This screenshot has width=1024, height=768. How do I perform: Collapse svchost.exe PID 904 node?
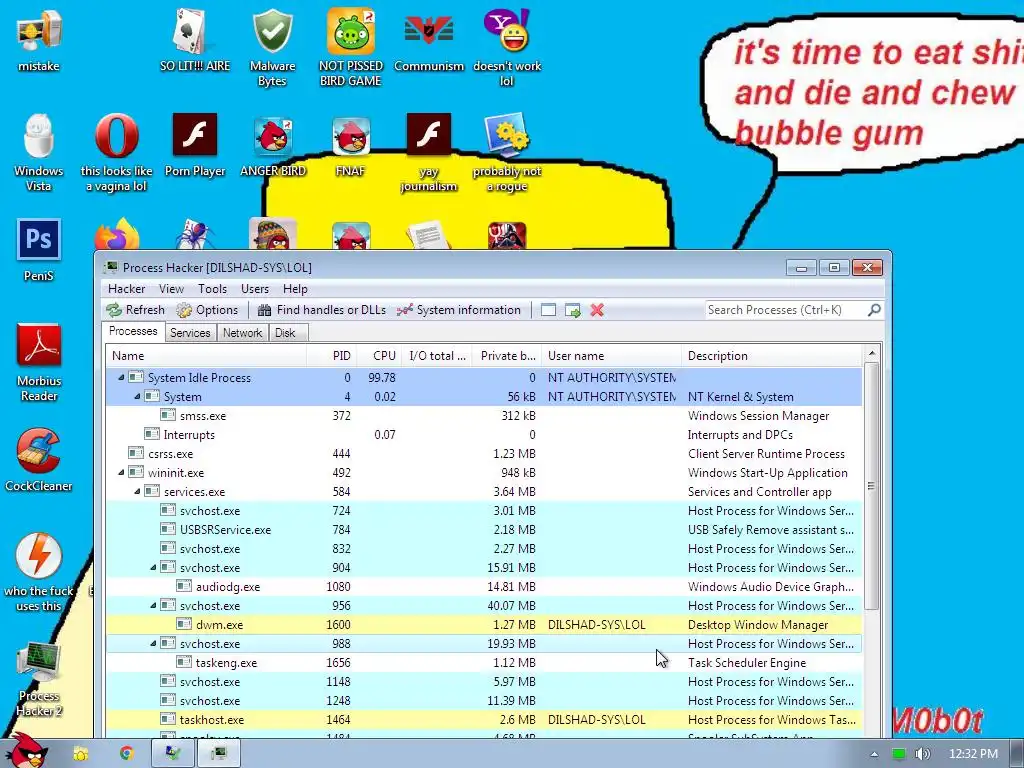pos(153,568)
